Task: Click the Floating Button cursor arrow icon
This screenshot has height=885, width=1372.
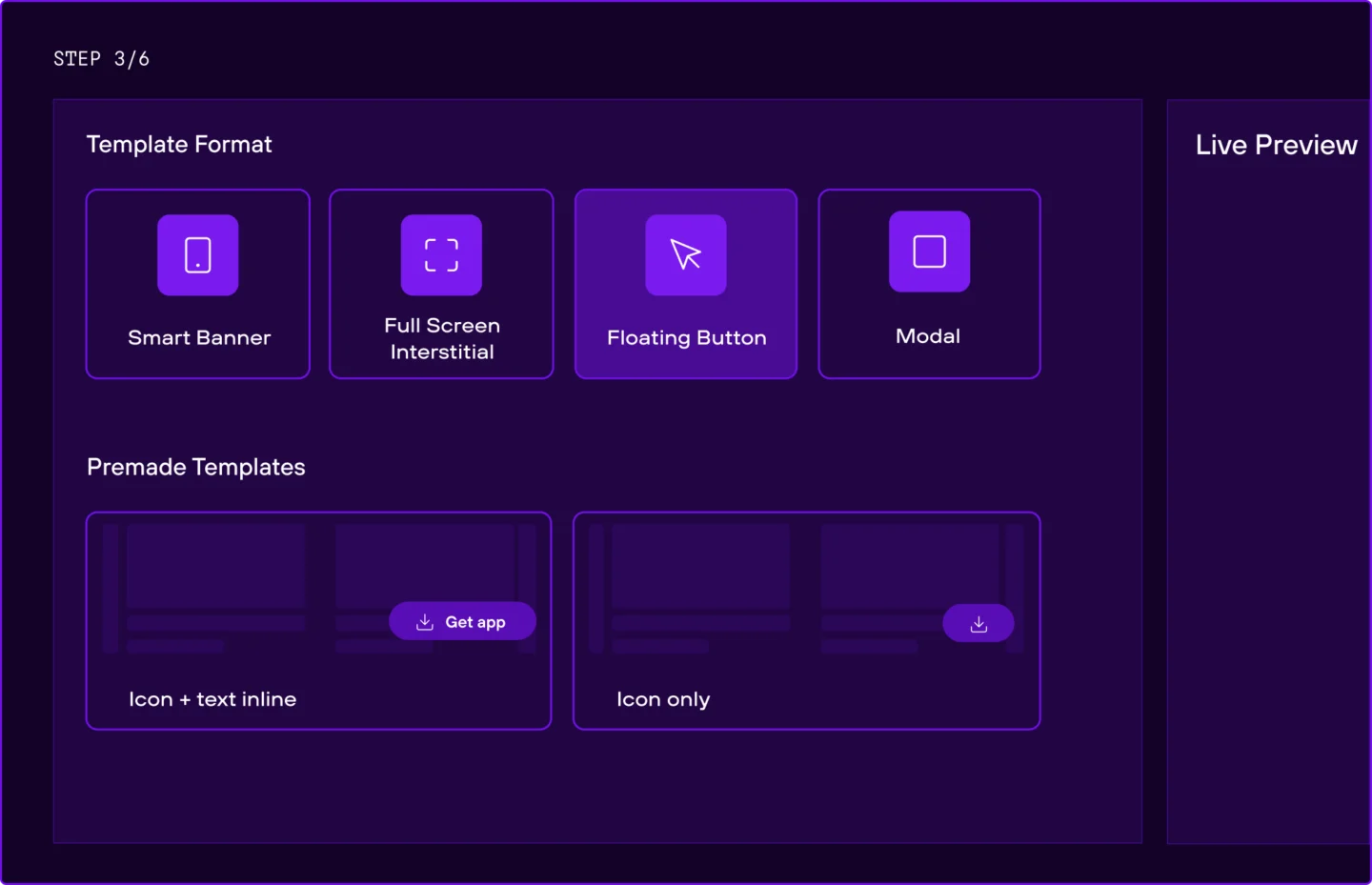Action: pyautogui.click(x=685, y=255)
